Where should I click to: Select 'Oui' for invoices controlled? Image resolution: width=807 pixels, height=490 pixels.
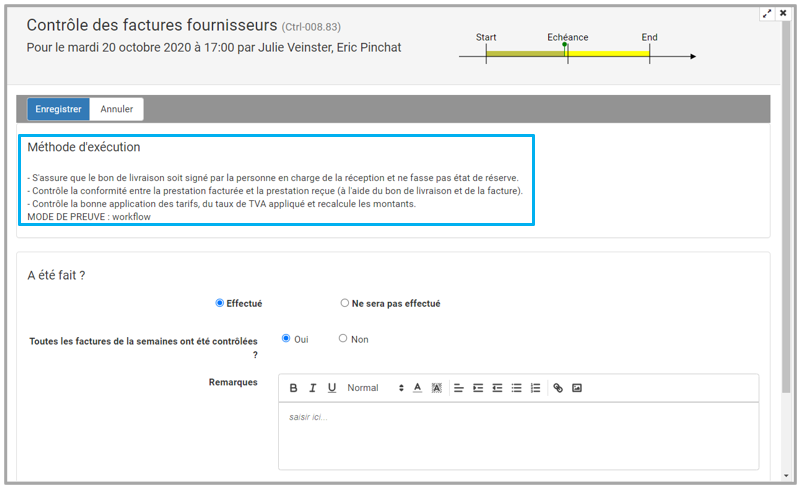point(286,339)
